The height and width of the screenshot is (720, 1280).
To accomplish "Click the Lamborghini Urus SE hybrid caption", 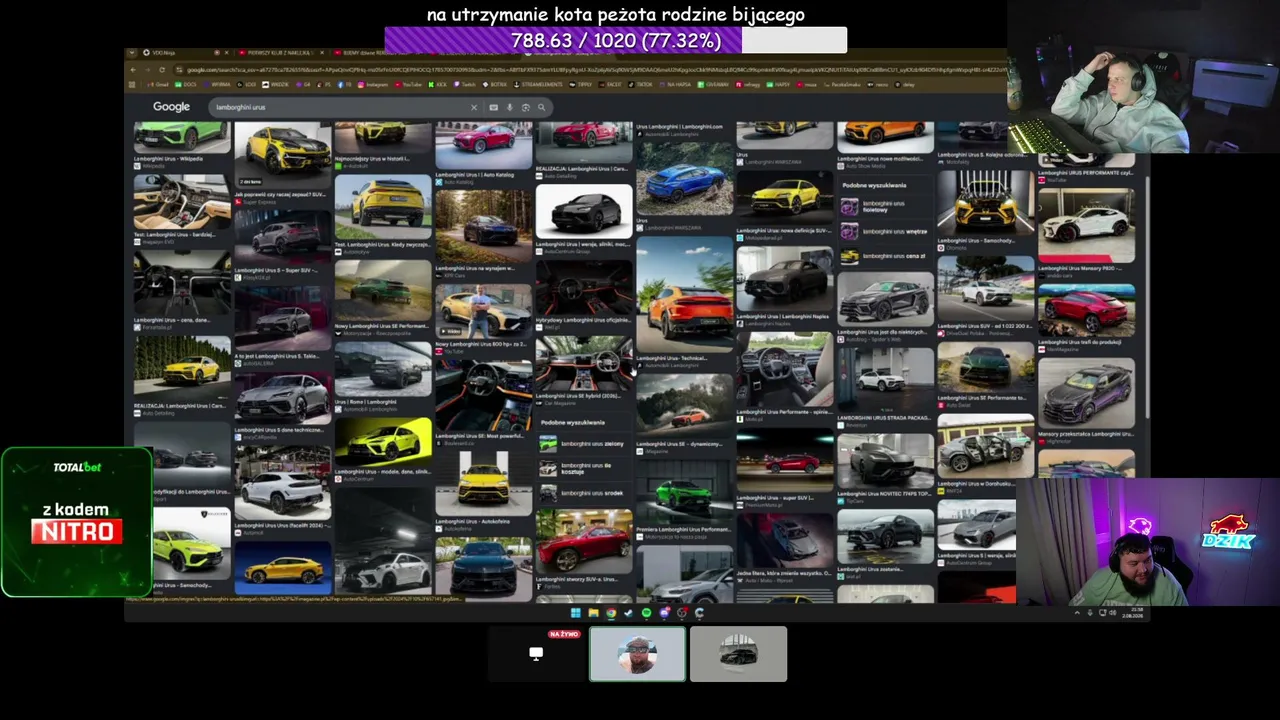I will [580, 396].
